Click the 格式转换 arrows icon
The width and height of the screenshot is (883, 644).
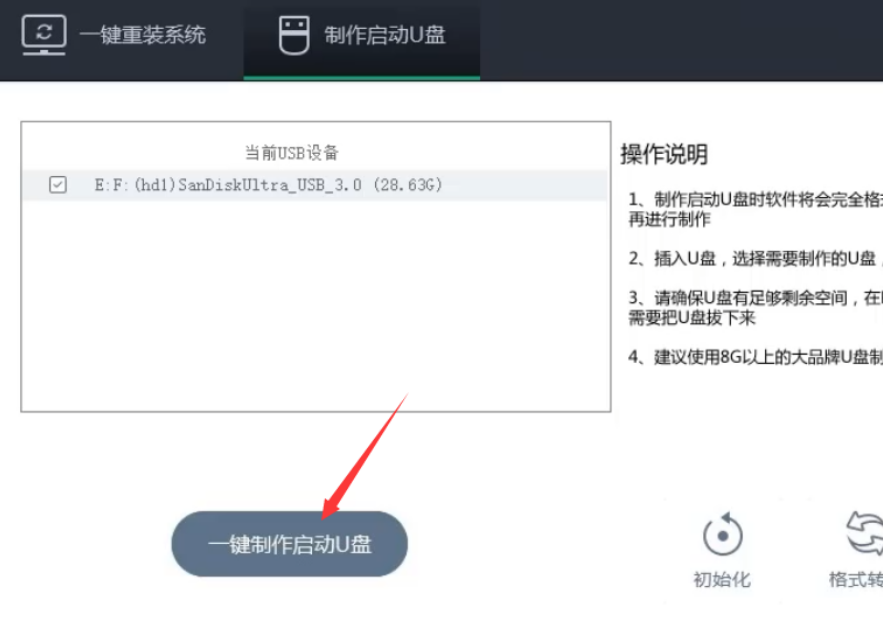865,533
